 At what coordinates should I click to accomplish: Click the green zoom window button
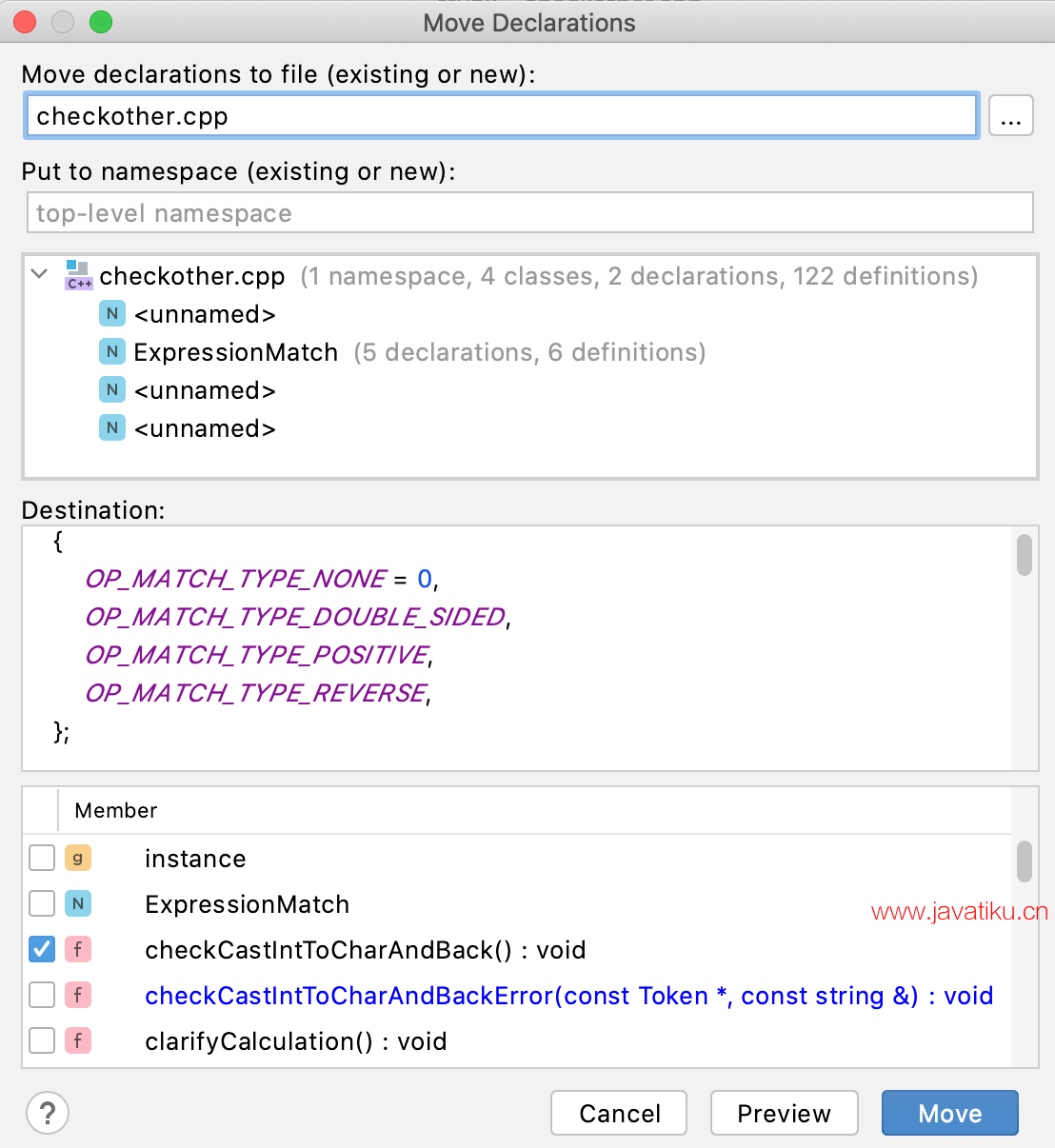coord(101,22)
